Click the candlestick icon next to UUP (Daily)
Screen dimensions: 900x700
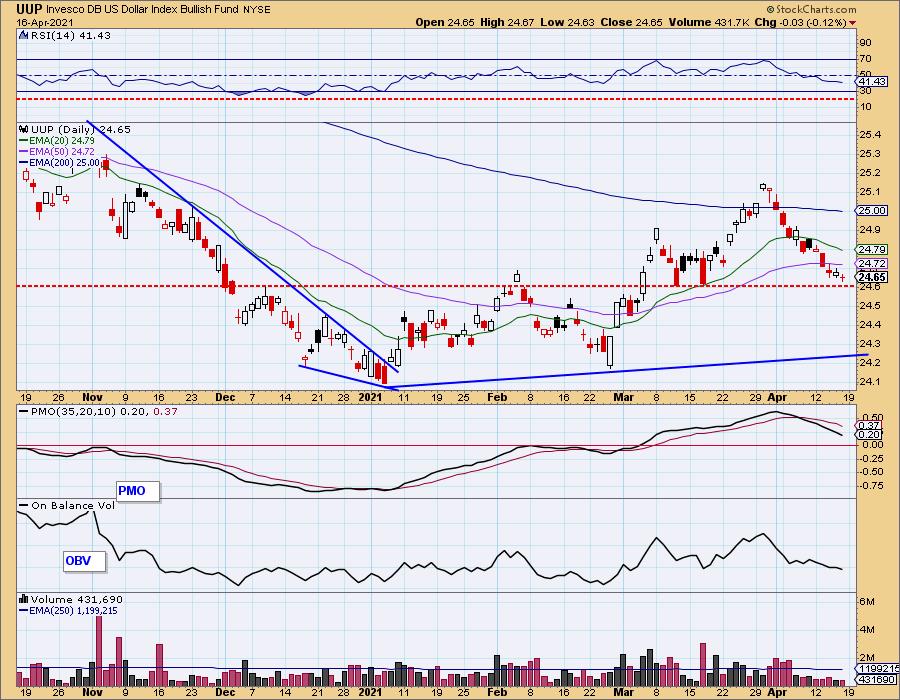[24, 129]
